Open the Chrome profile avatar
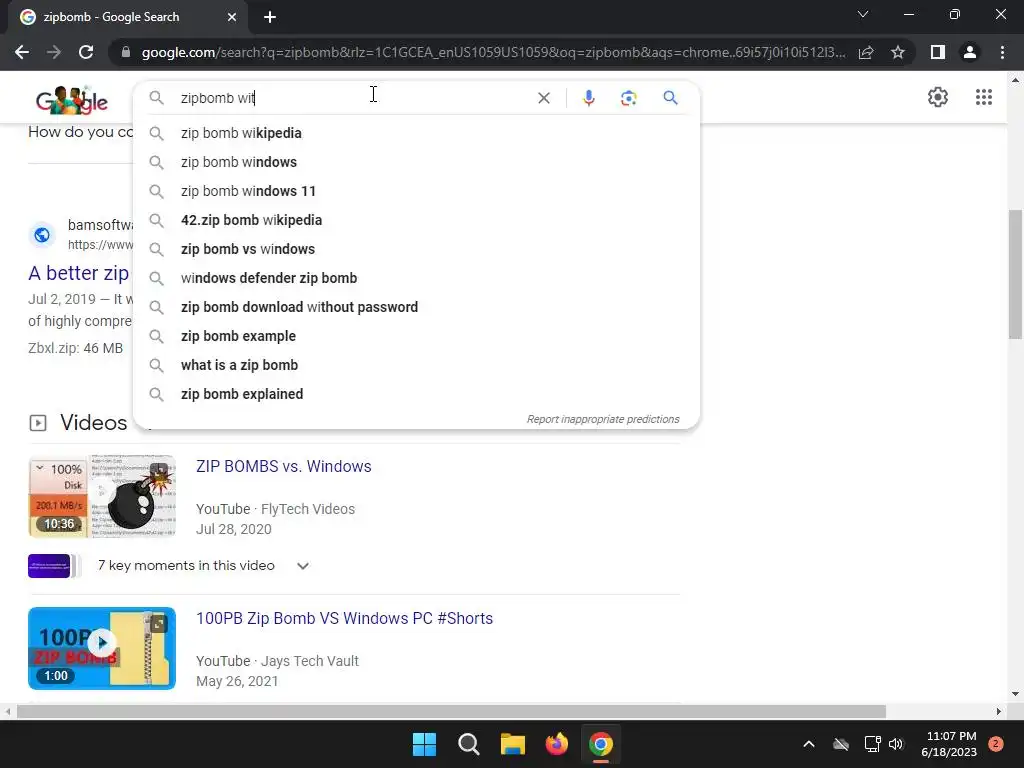 coord(970,52)
